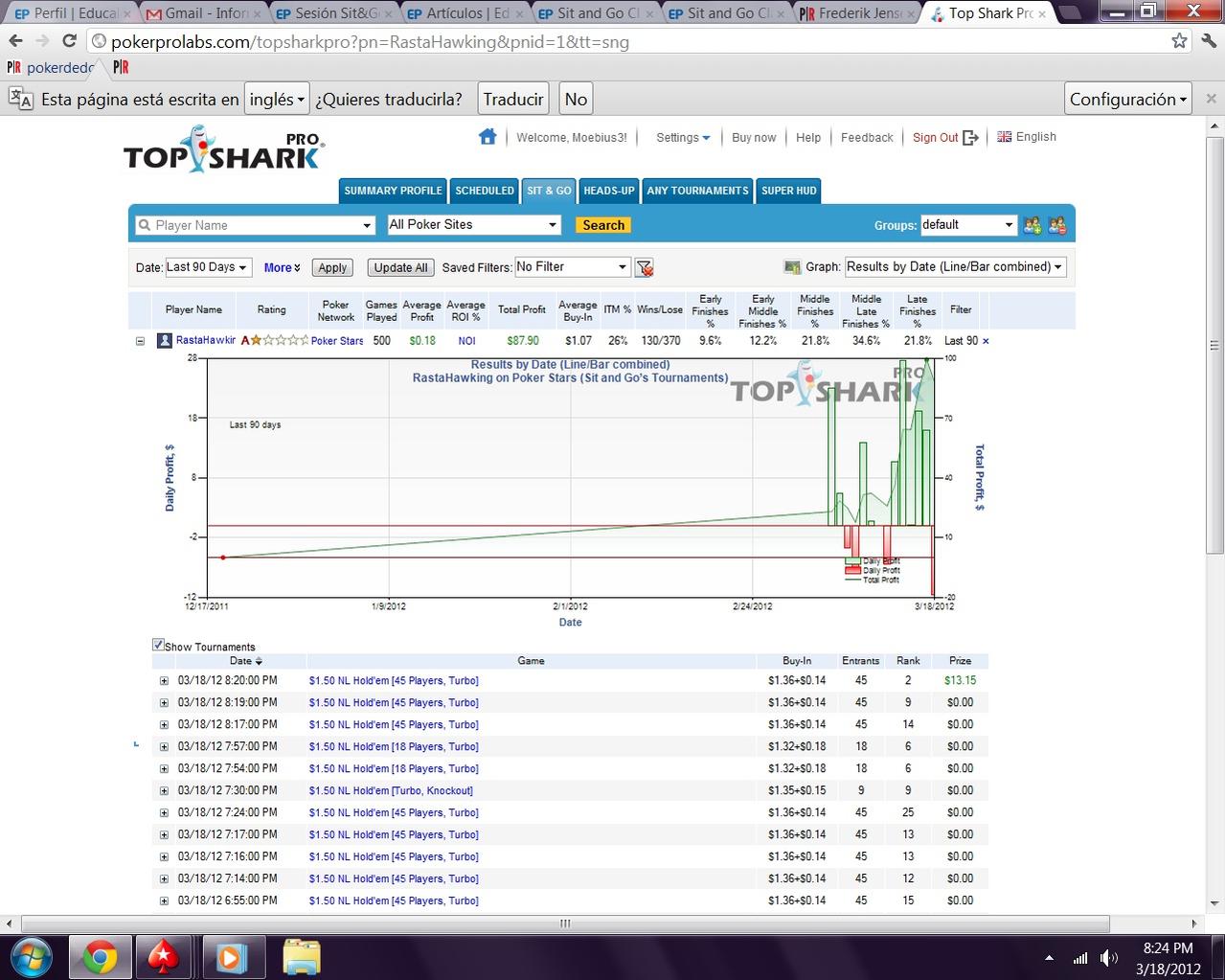The height and width of the screenshot is (980, 1225).
Task: Open the Player Name dropdown arrow
Action: pos(366,226)
